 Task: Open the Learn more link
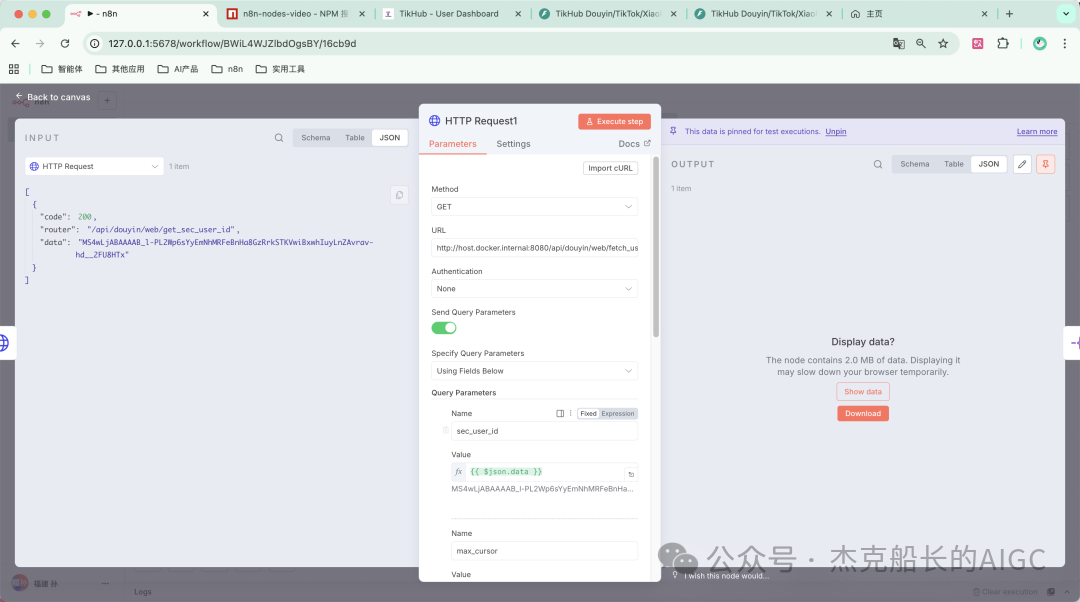1037,132
